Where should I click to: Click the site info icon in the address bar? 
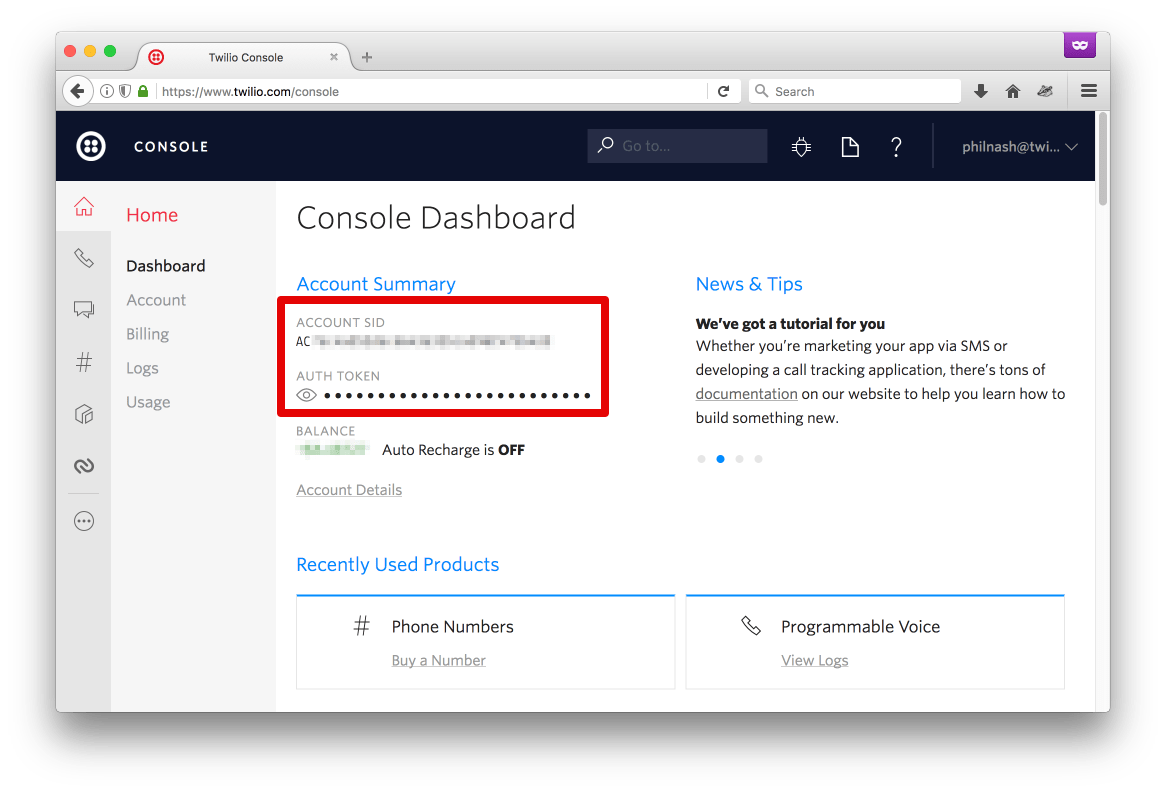coord(107,91)
